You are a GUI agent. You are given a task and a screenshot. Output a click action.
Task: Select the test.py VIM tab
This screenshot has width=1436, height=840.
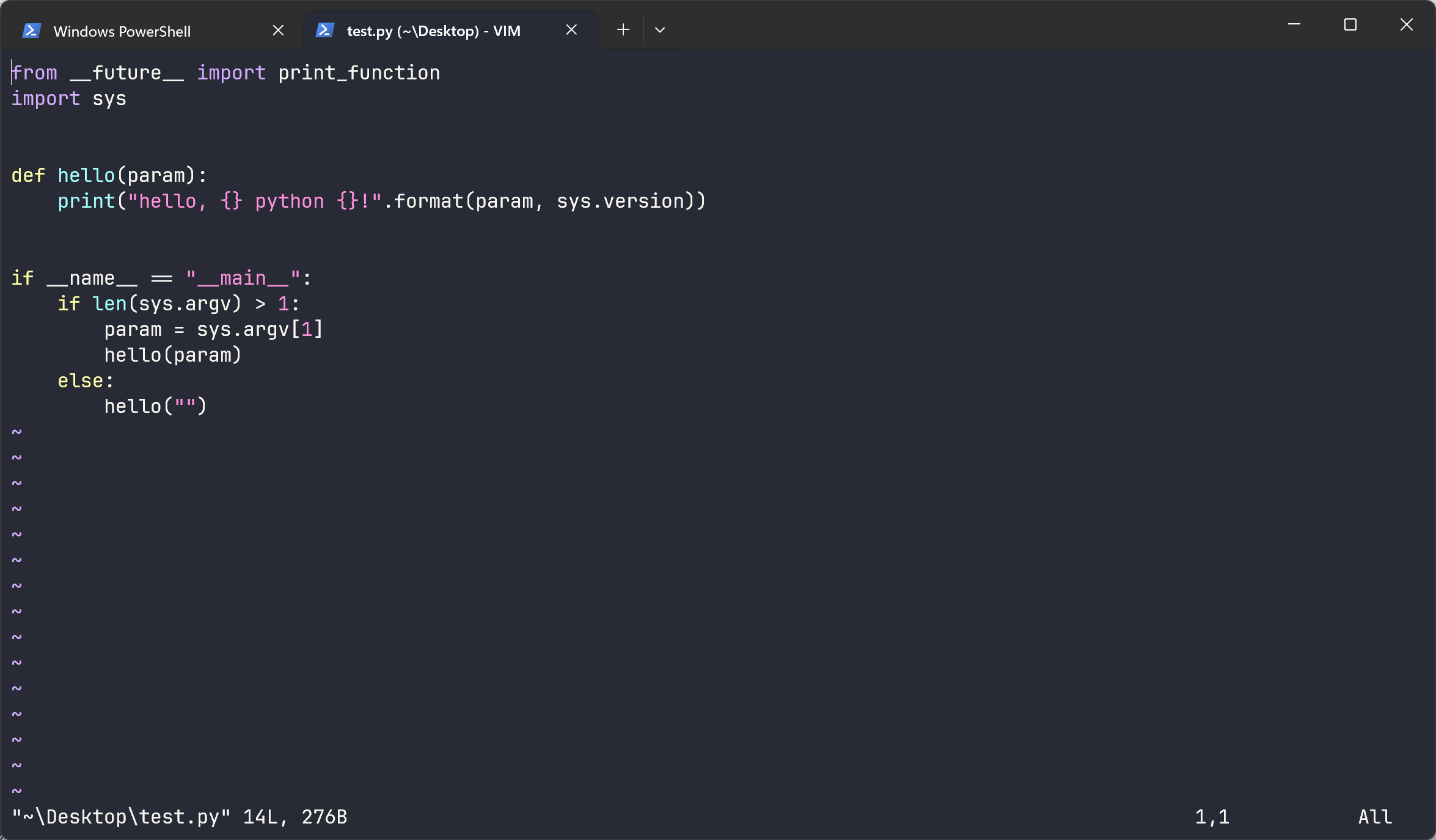click(x=433, y=31)
